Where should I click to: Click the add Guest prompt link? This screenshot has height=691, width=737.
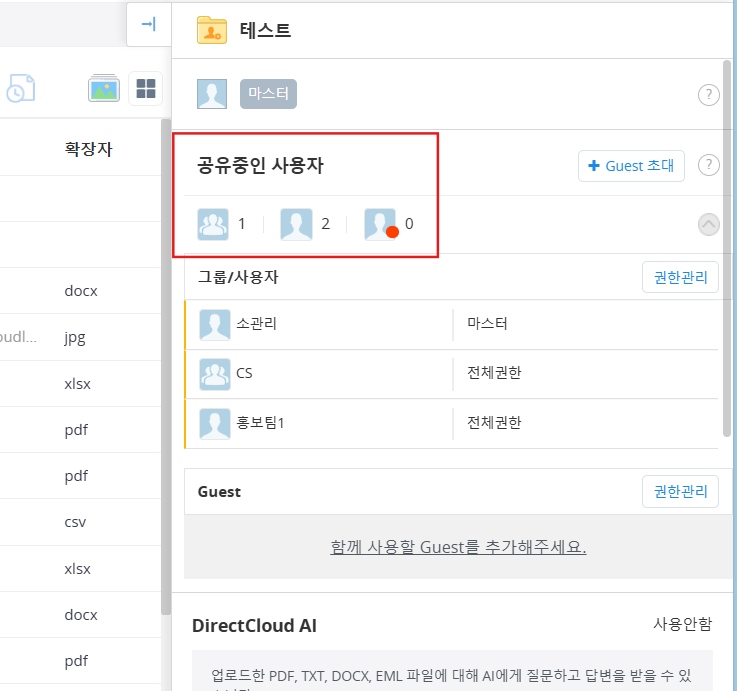[458, 547]
